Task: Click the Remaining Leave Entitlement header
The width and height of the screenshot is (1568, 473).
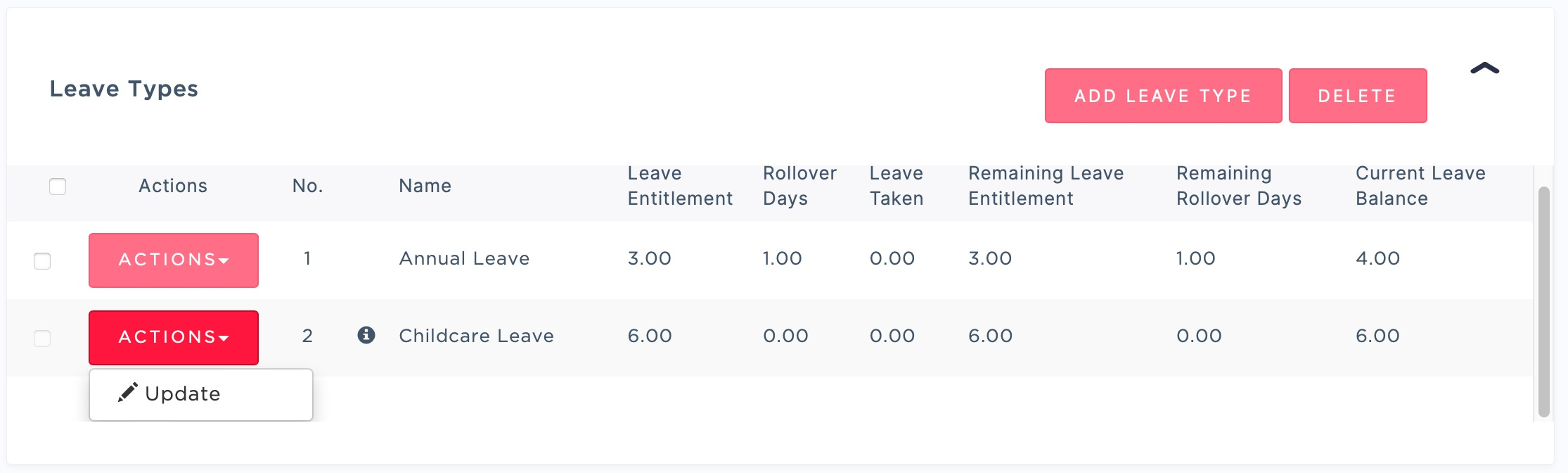Action: 1046,186
